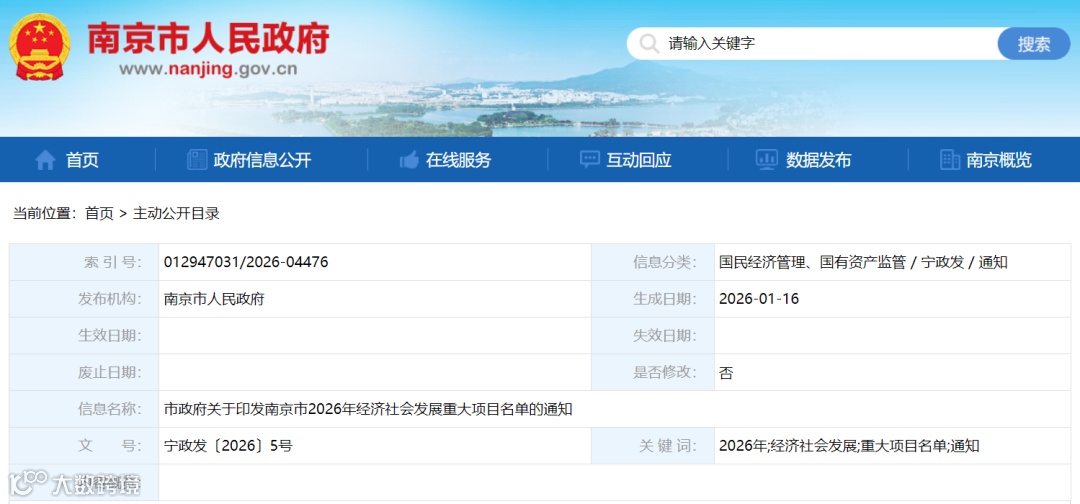Screen dimensions: 1080x504
Task: Click the 主动公开目录 breadcrumb link
Action: pyautogui.click(x=176, y=213)
